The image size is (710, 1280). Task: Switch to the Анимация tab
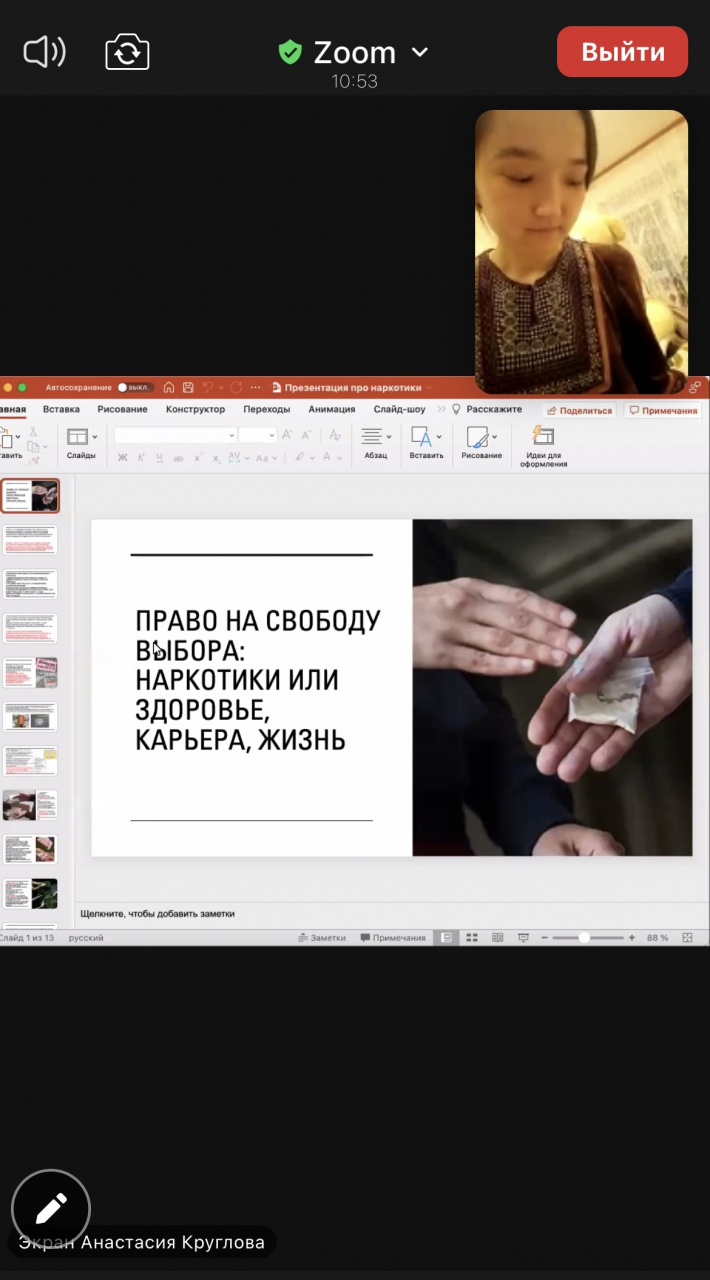(331, 409)
